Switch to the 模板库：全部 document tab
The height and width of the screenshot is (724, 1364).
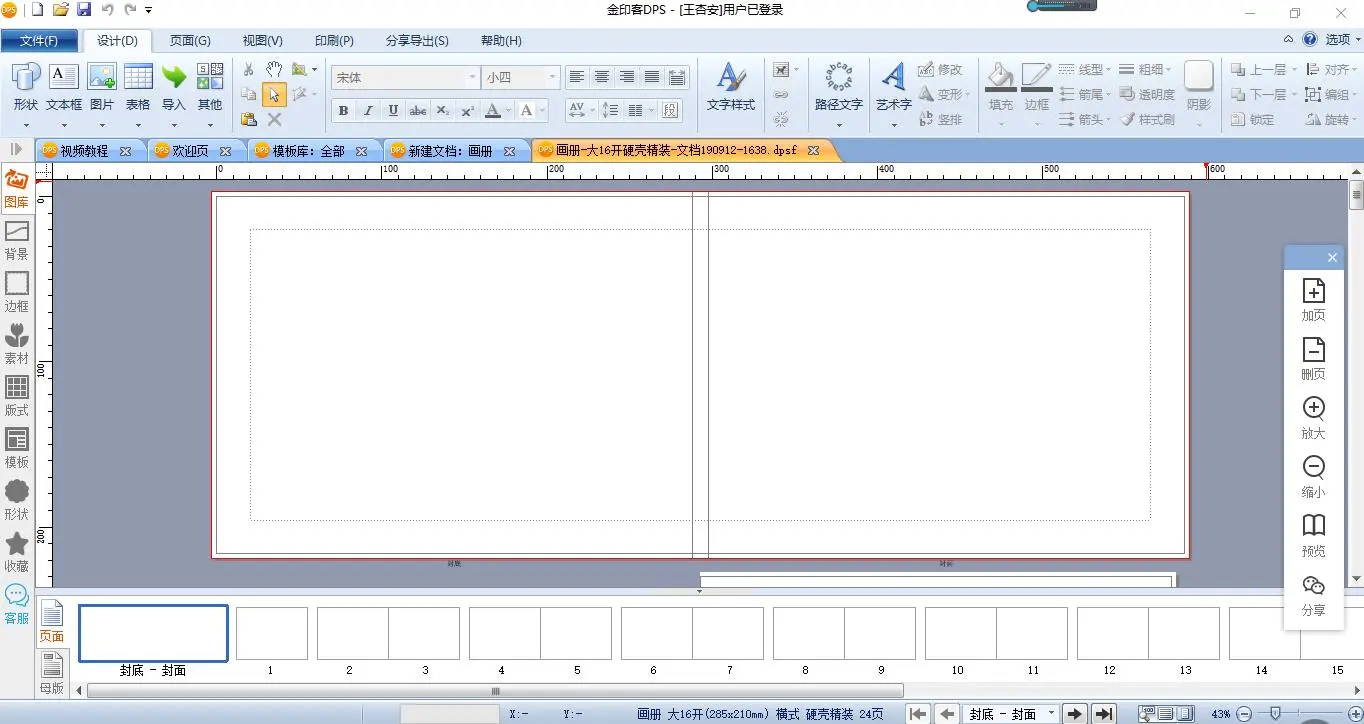[309, 151]
